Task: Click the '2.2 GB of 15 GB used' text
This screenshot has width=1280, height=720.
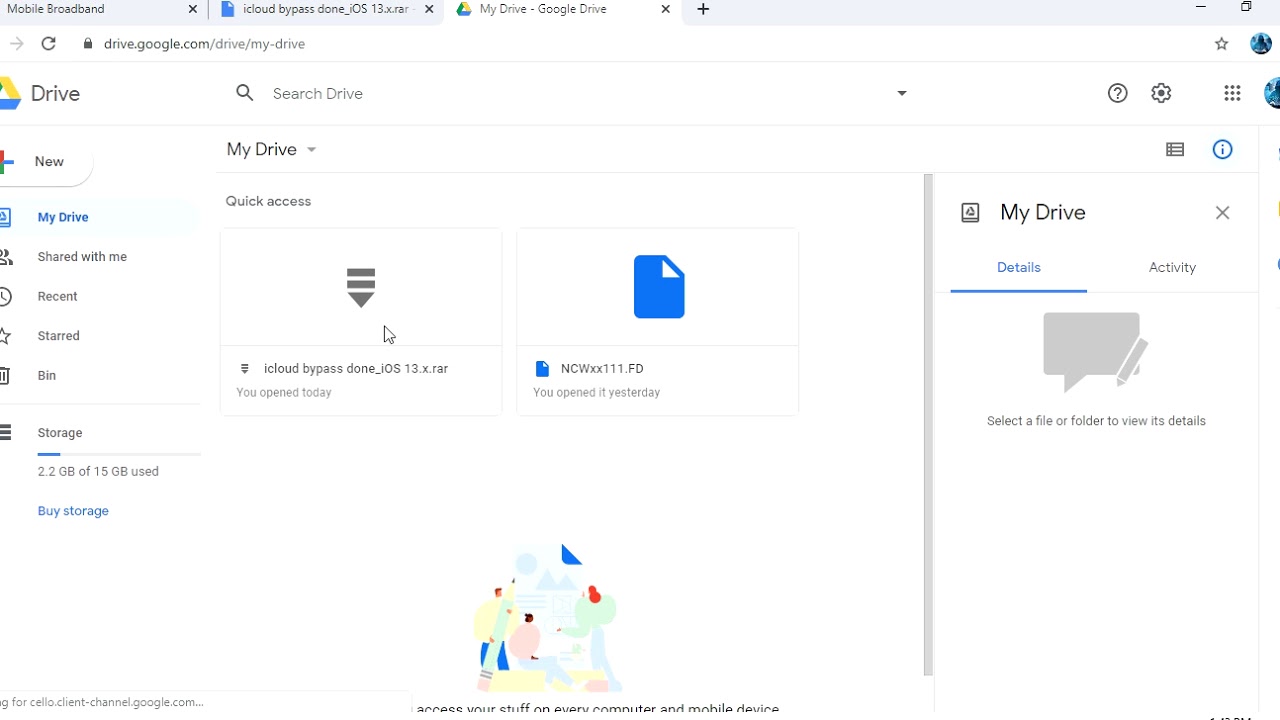Action: coord(98,471)
